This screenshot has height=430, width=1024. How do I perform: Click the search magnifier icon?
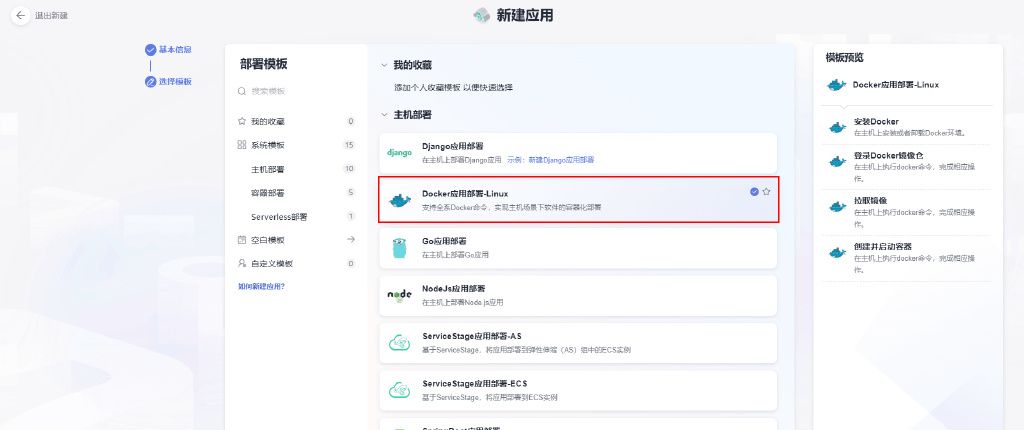(242, 91)
